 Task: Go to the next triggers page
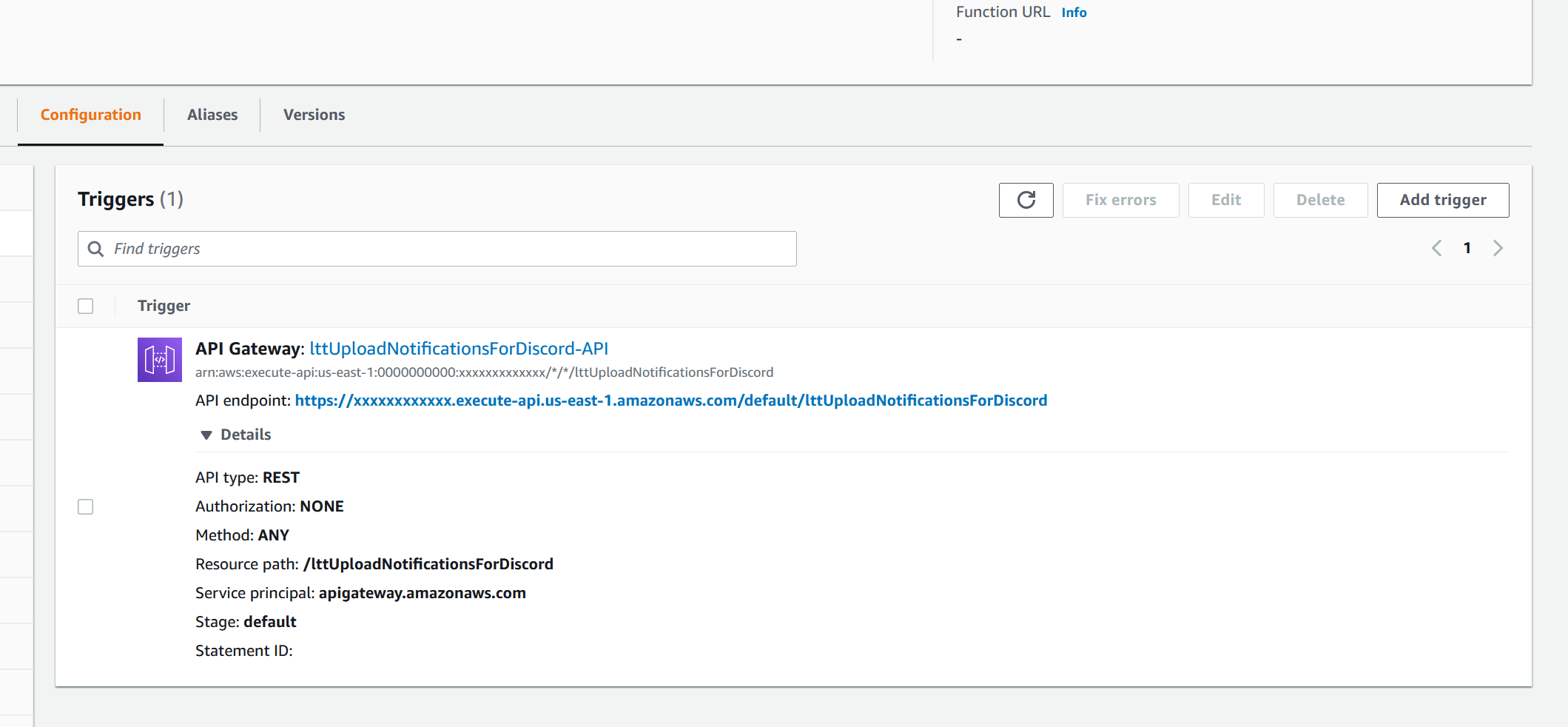(1498, 248)
